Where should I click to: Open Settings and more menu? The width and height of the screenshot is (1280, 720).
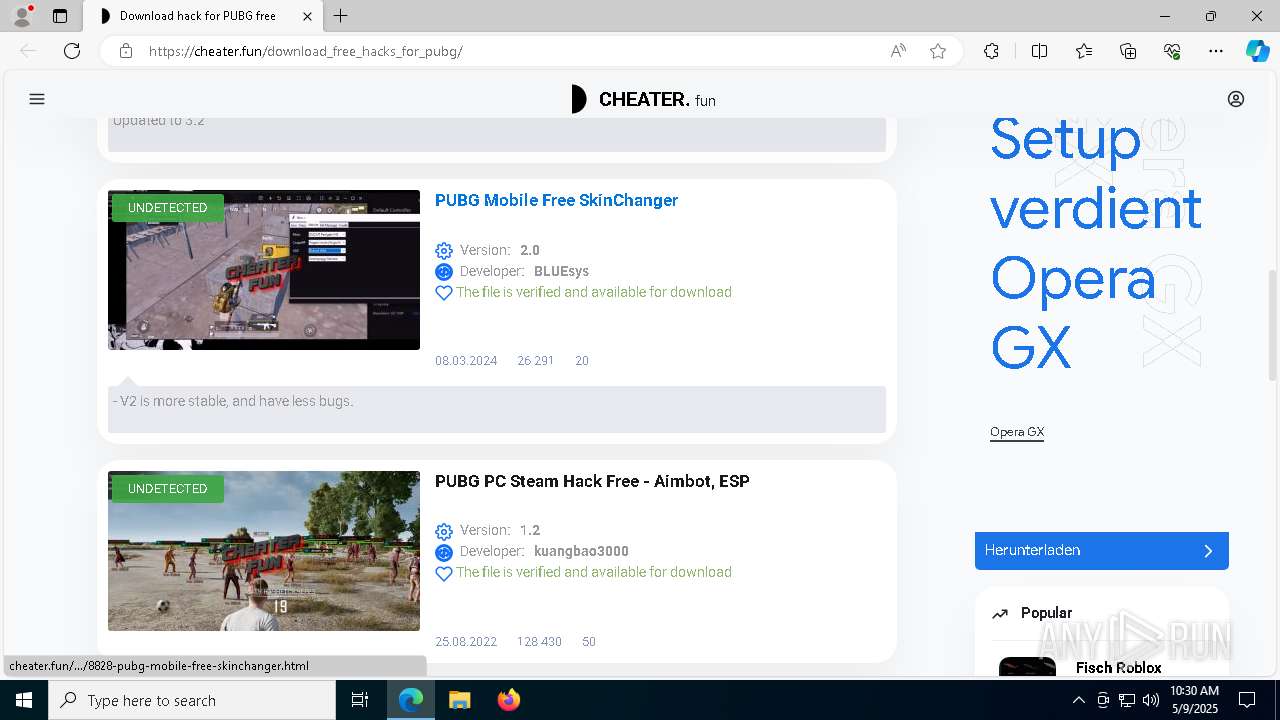coord(1216,51)
